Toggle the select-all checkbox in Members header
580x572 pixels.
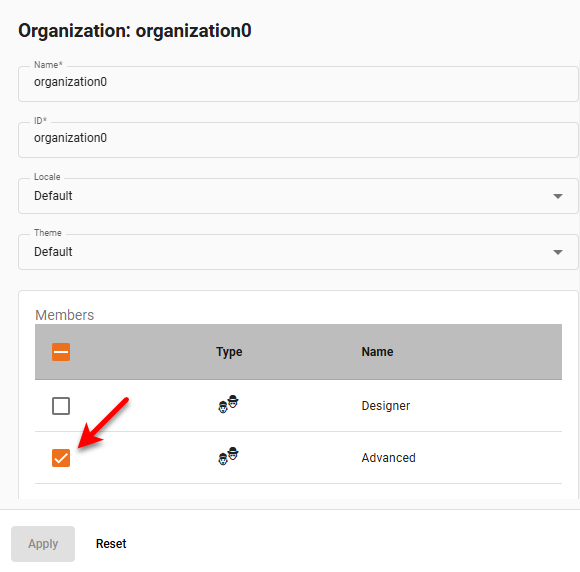(61, 352)
